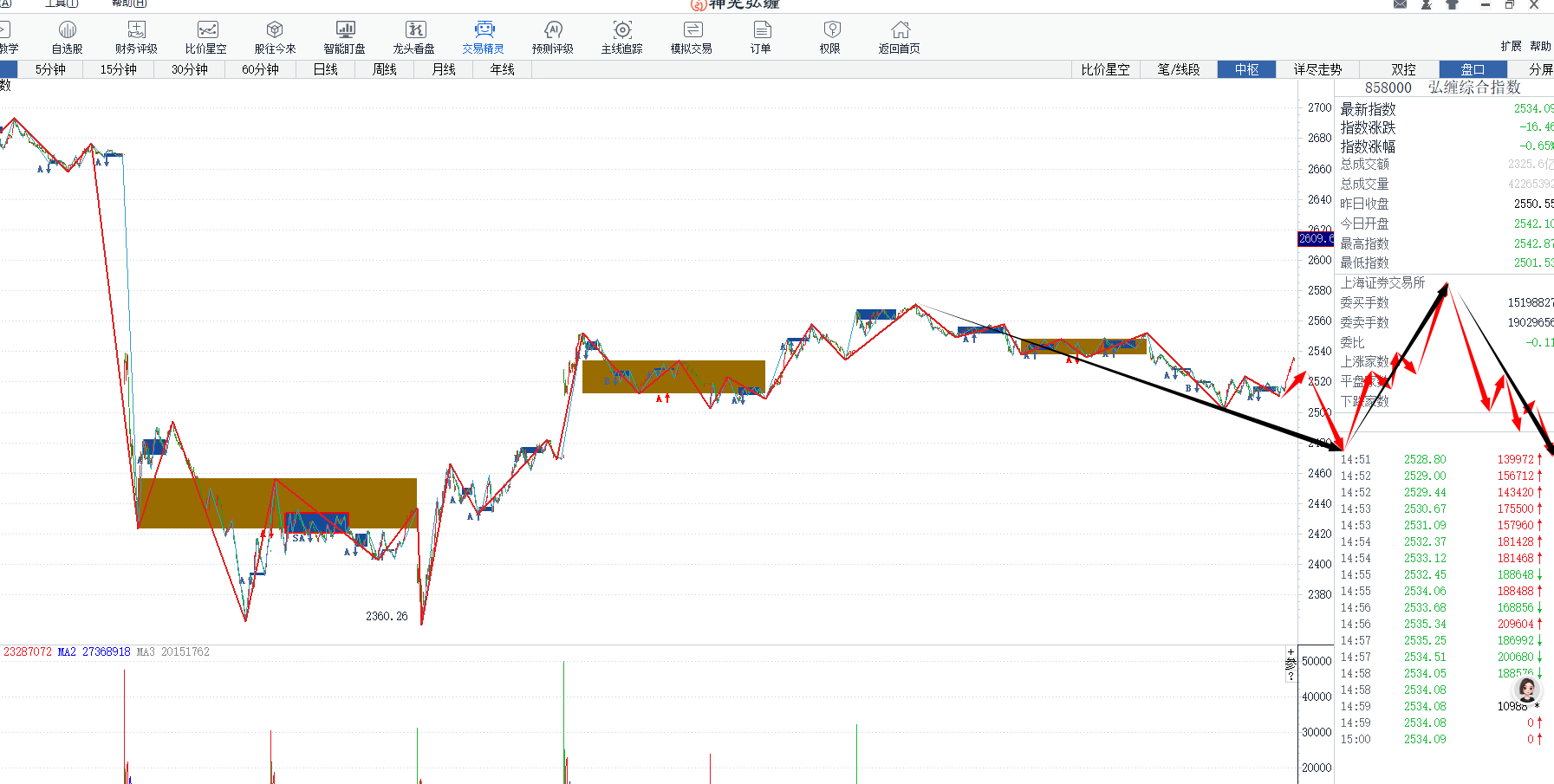Toggle the 中枢 overlay on the chart
1554x784 pixels.
(x=1246, y=69)
